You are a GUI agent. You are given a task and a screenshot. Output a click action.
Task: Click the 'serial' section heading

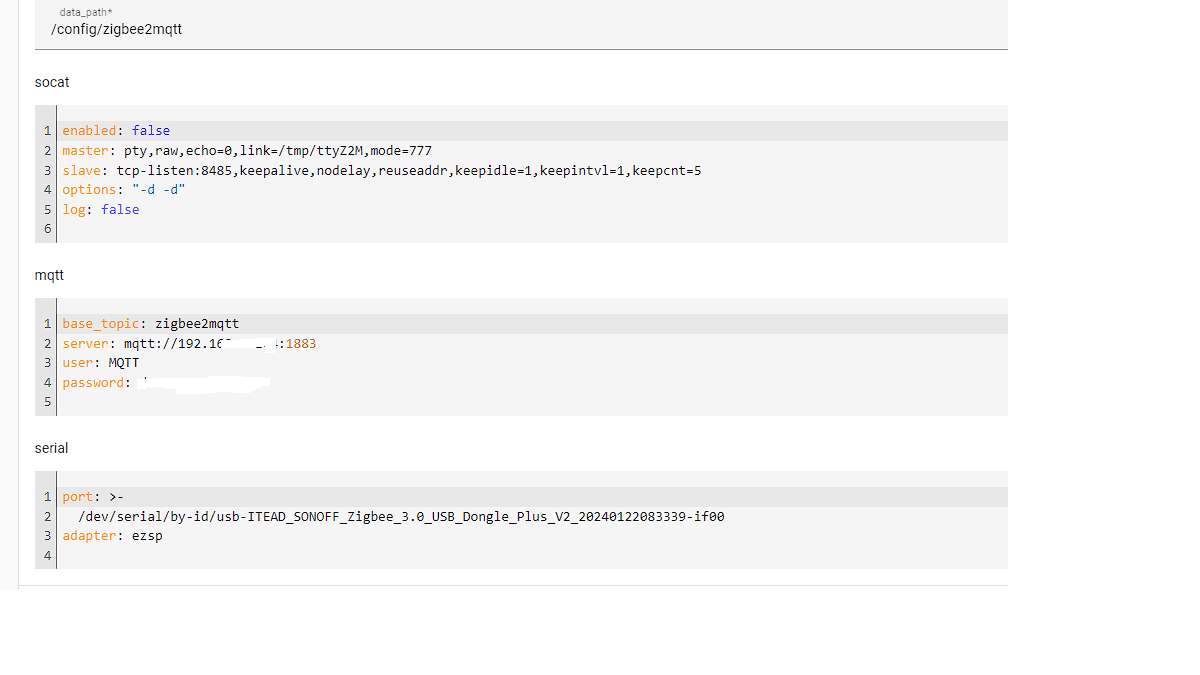[51, 448]
